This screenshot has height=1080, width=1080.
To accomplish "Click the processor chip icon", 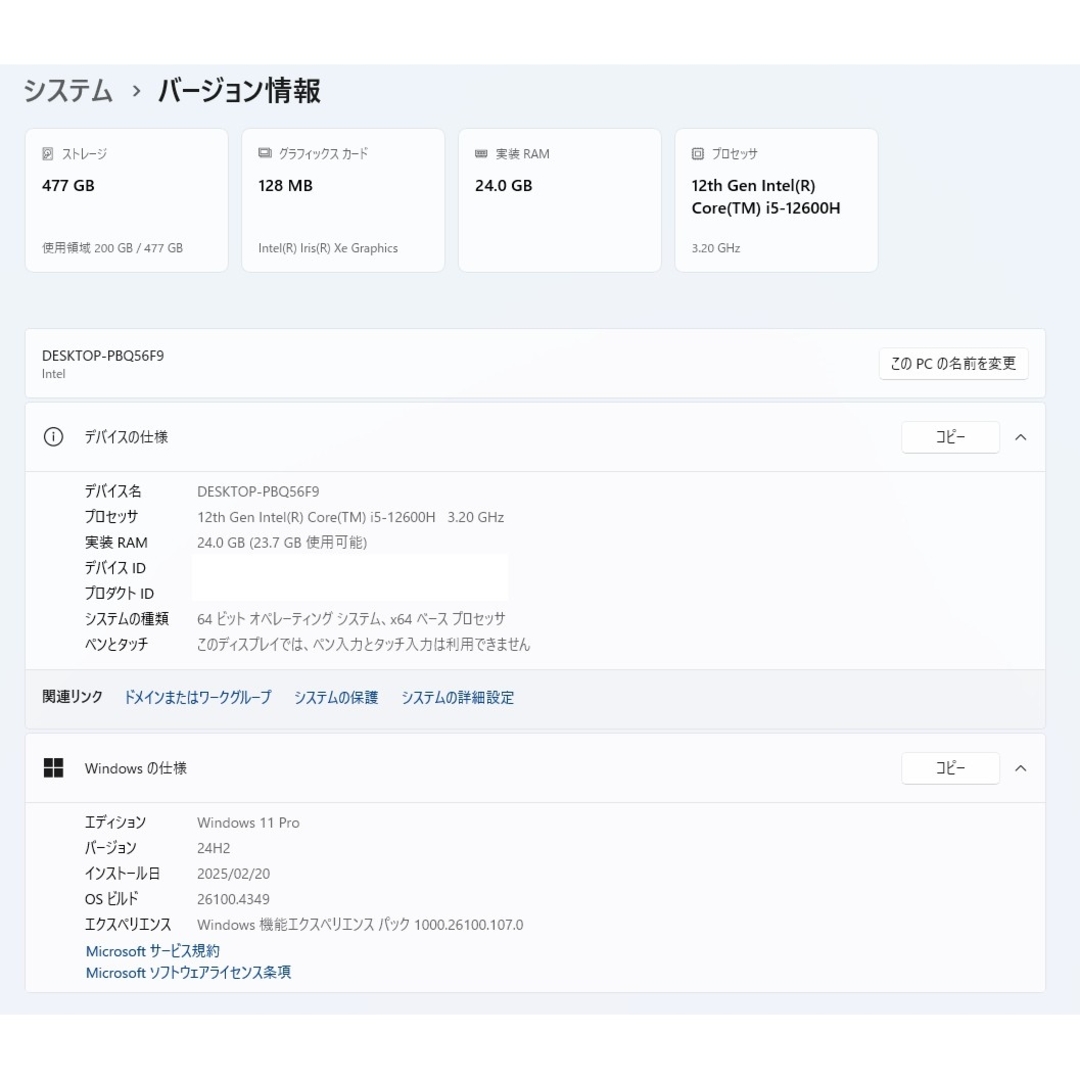I will 698,154.
